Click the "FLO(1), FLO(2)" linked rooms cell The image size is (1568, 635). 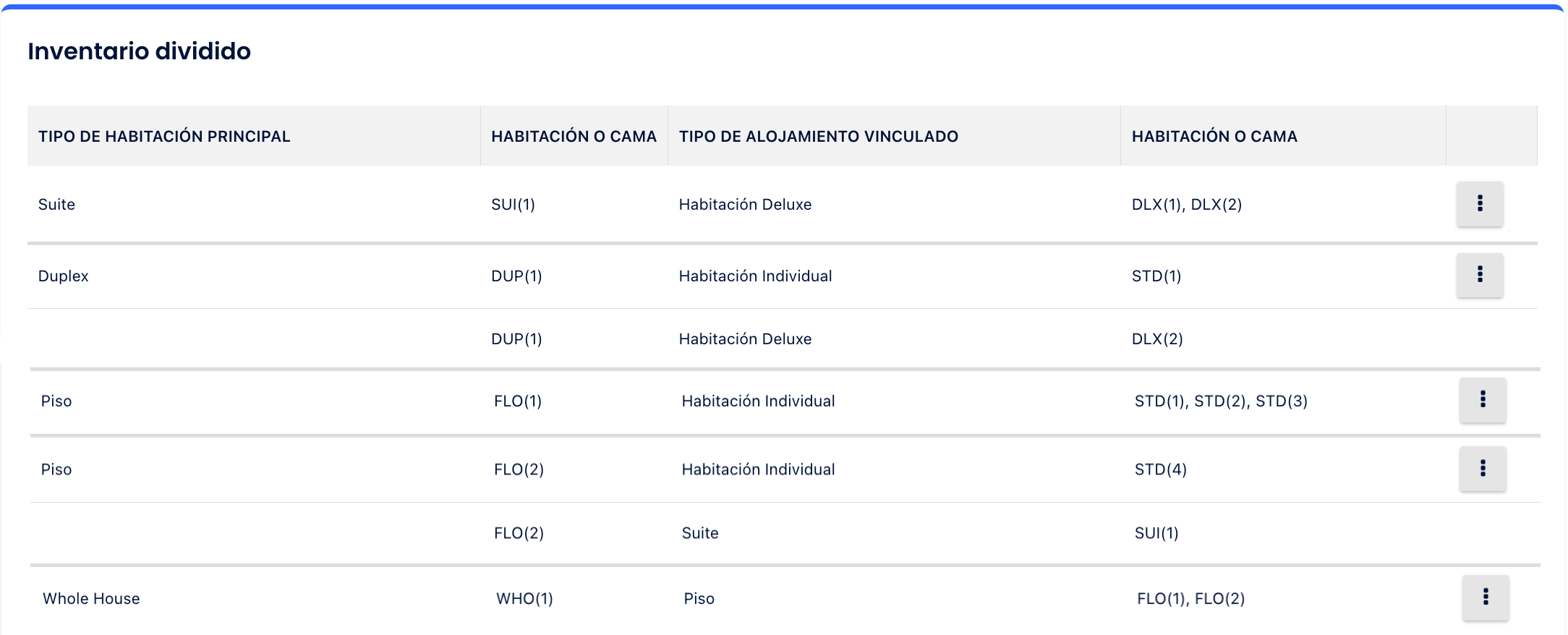coord(1190,599)
